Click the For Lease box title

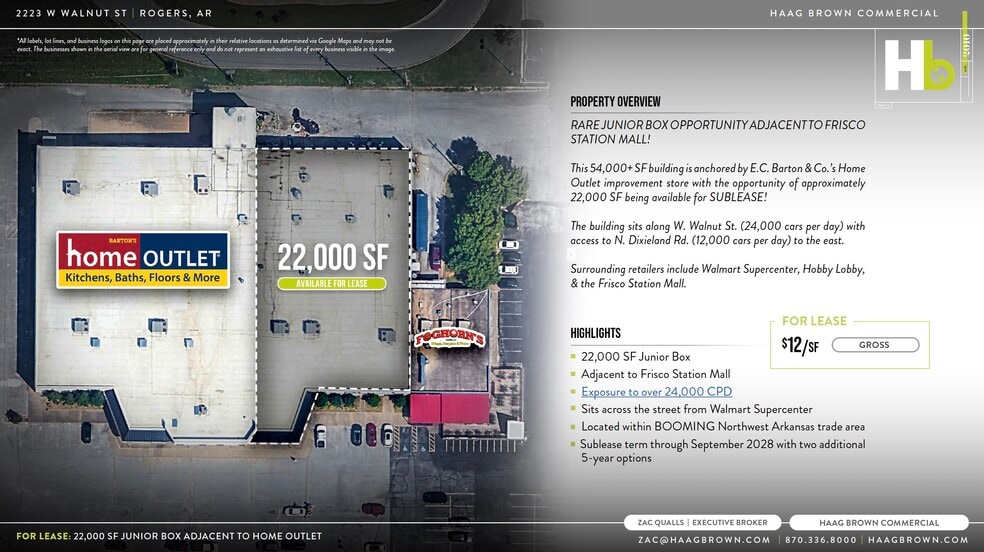(x=814, y=321)
